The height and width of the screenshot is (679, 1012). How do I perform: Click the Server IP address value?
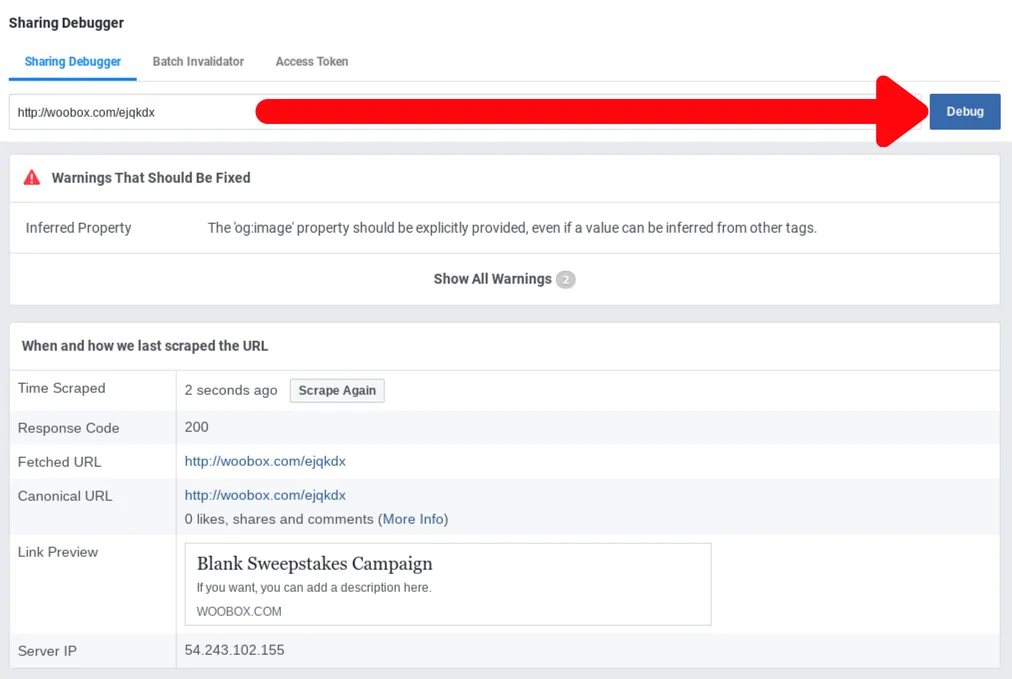(x=234, y=650)
